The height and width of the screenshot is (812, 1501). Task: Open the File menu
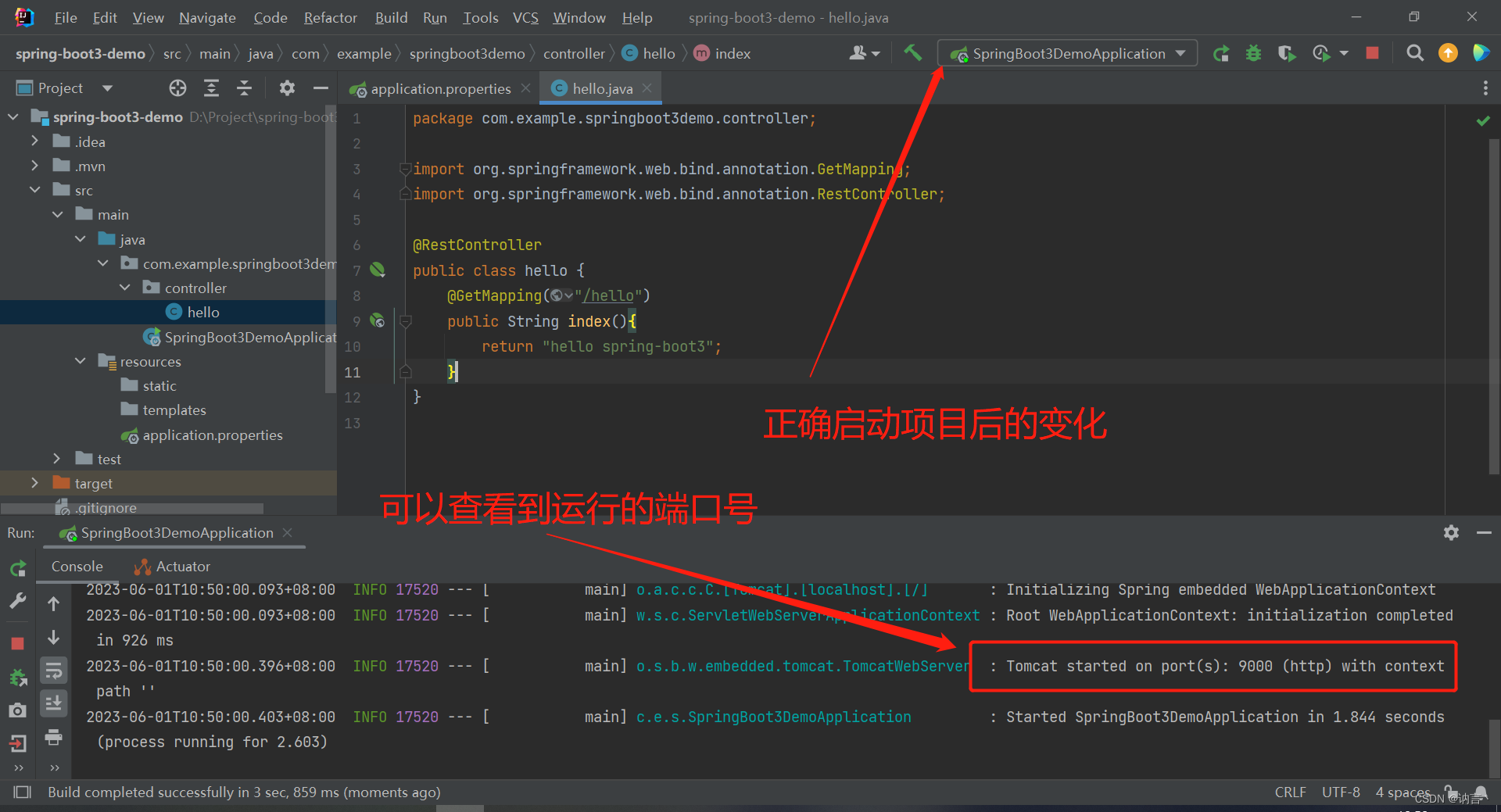66,17
